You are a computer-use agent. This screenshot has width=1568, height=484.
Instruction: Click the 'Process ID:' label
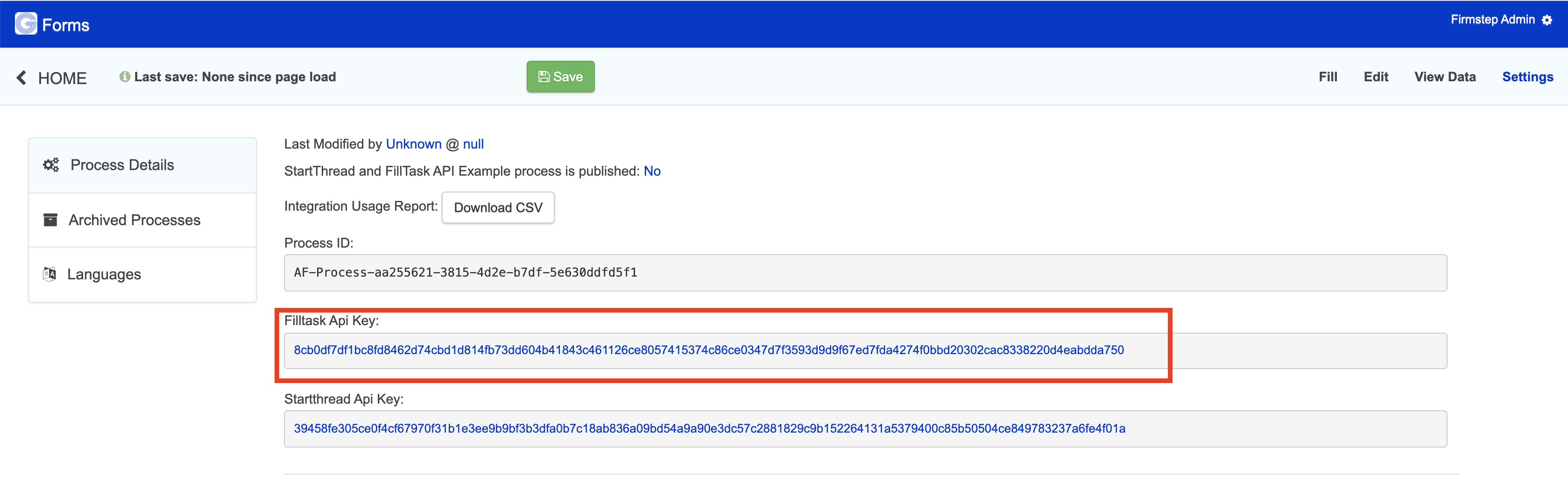point(318,243)
